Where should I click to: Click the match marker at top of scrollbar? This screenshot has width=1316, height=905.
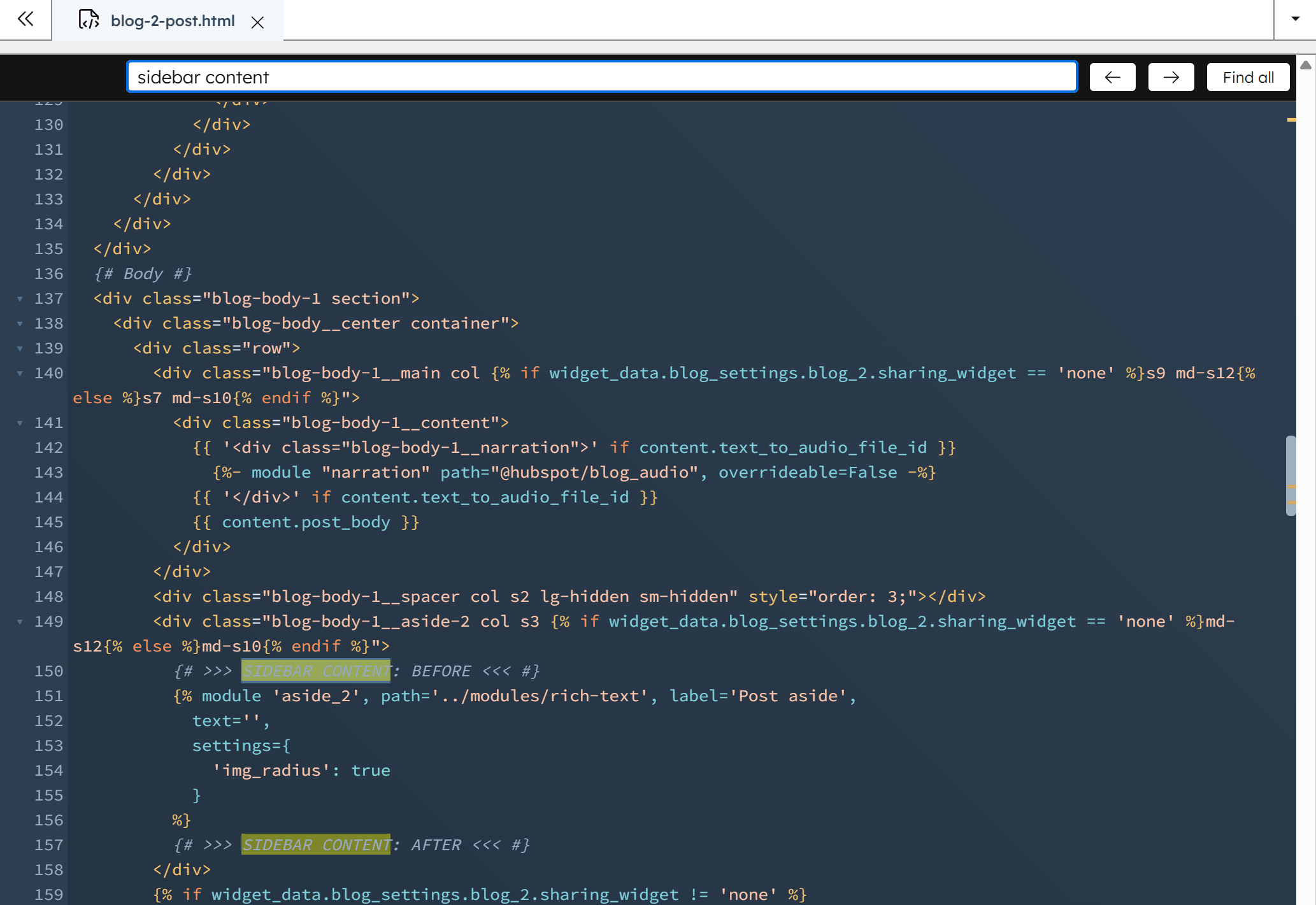coord(1291,120)
